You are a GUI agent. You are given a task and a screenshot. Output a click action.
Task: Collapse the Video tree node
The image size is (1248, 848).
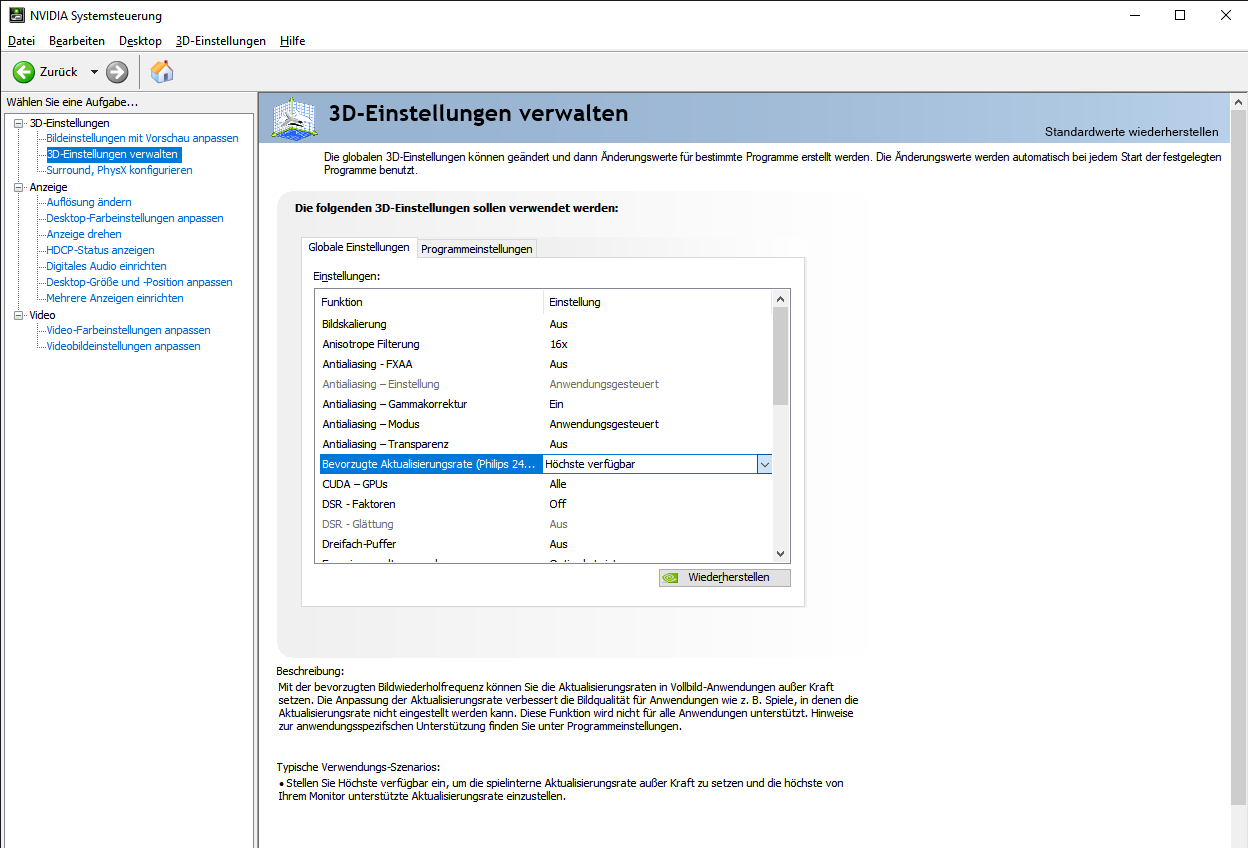pyautogui.click(x=18, y=315)
